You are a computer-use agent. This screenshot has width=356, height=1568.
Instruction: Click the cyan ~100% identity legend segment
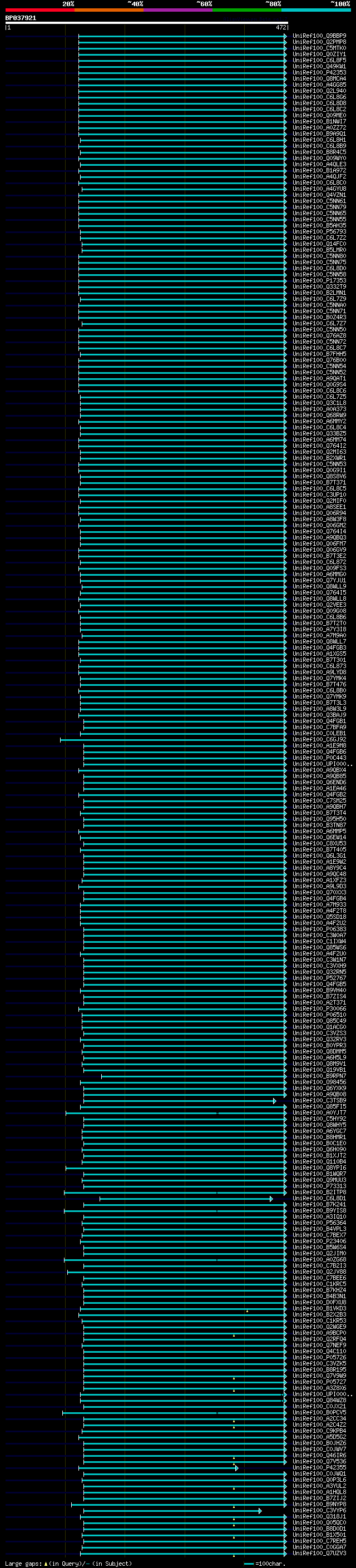pyautogui.click(x=316, y=10)
